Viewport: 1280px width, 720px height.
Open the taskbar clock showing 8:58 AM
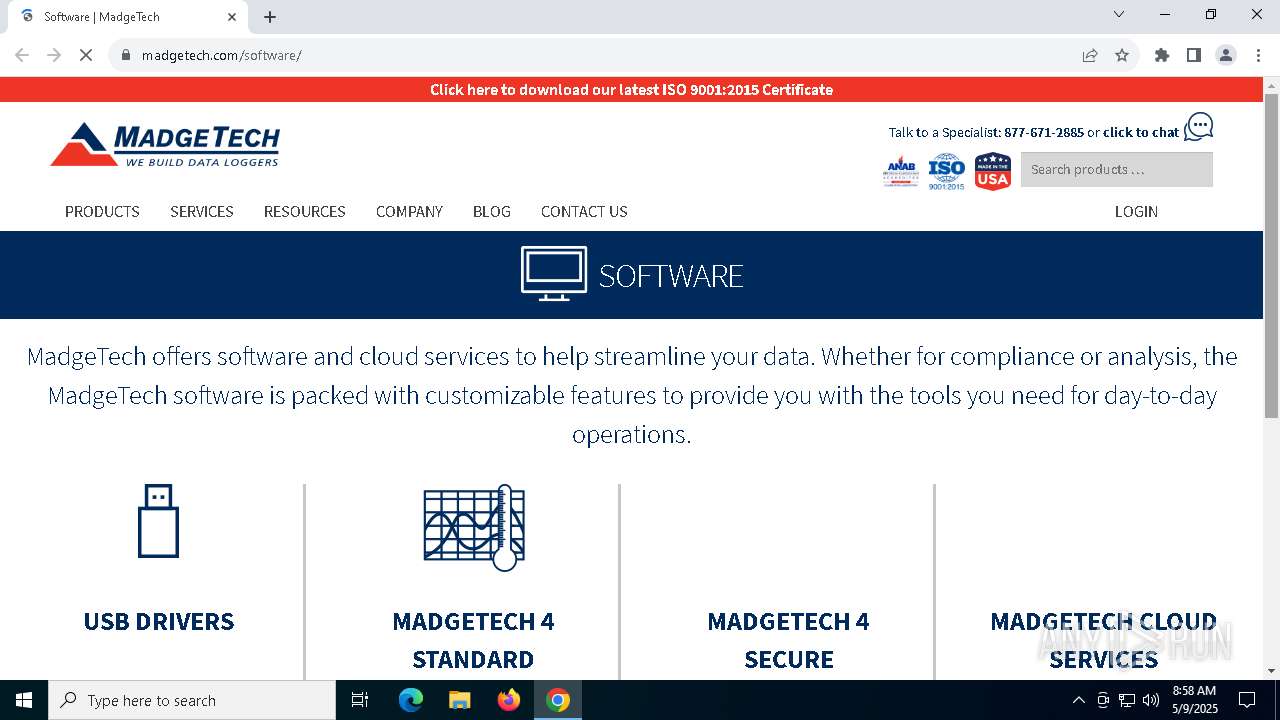1194,700
